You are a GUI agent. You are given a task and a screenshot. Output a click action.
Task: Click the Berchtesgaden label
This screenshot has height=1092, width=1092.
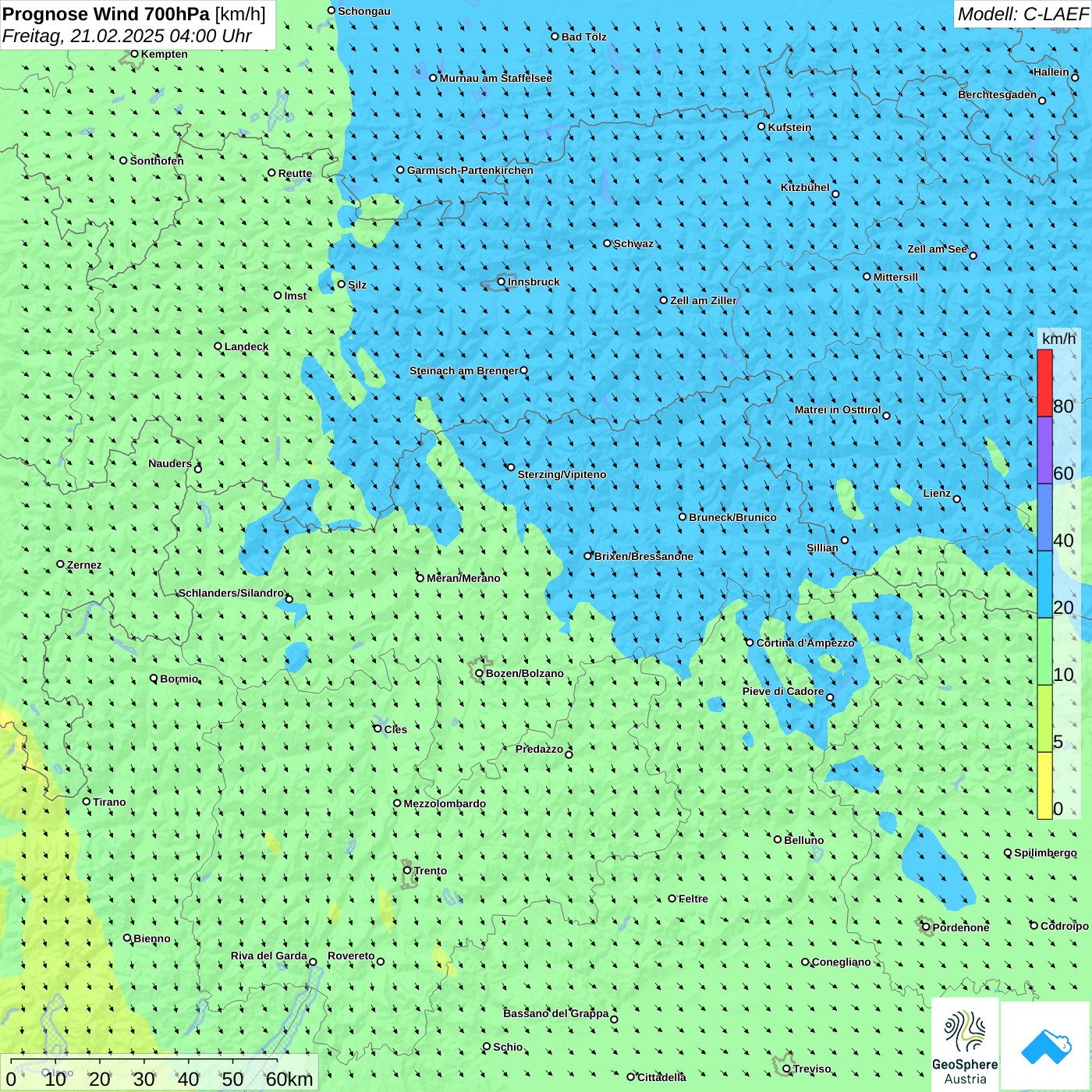point(997,94)
